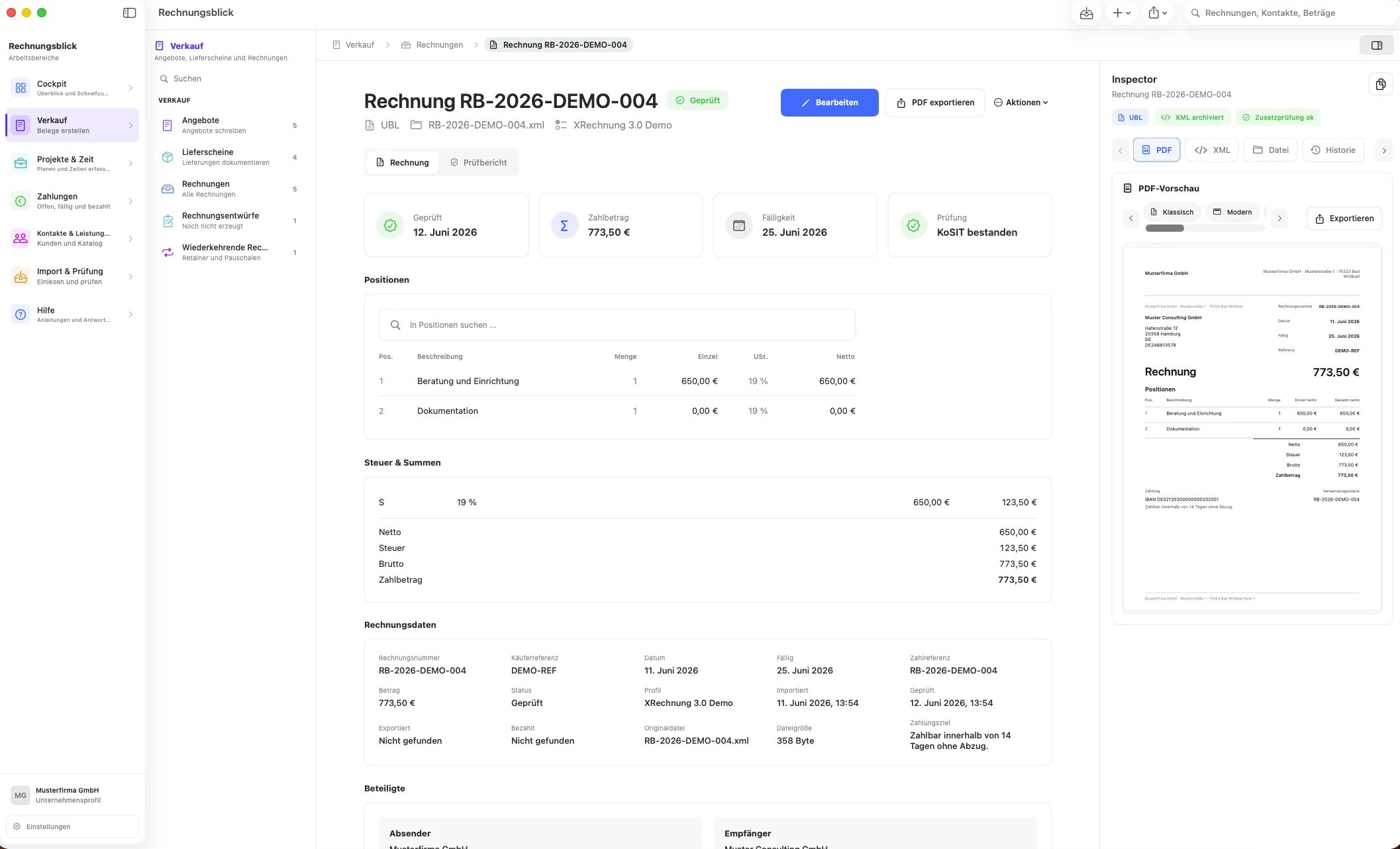Image resolution: width=1400 pixels, height=849 pixels.
Task: Click the copy icon in Inspector header
Action: click(x=1380, y=84)
